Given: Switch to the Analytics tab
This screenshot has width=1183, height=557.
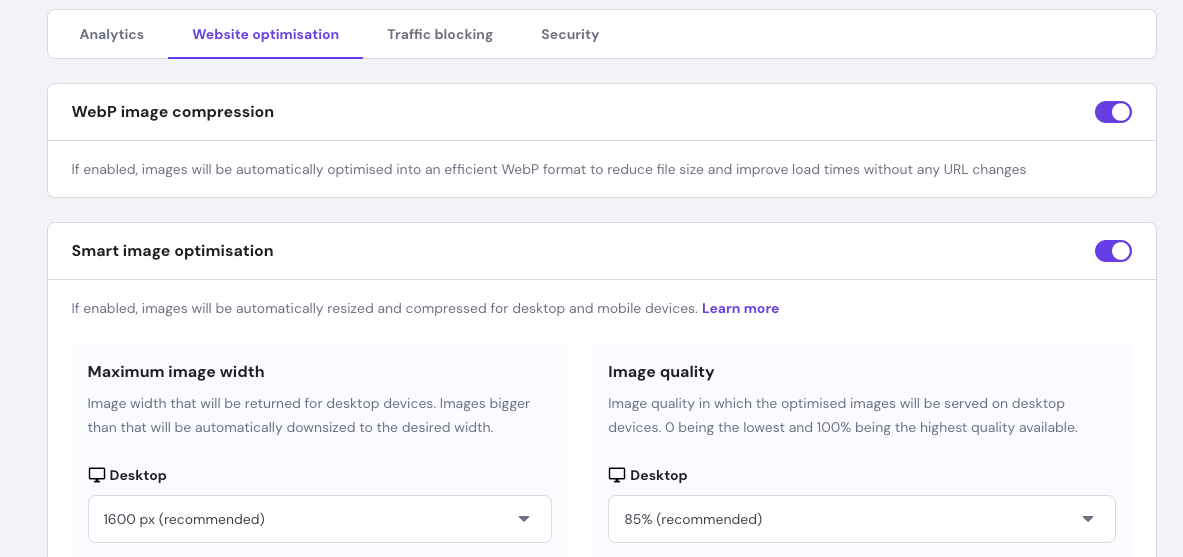Looking at the screenshot, I should point(112,34).
